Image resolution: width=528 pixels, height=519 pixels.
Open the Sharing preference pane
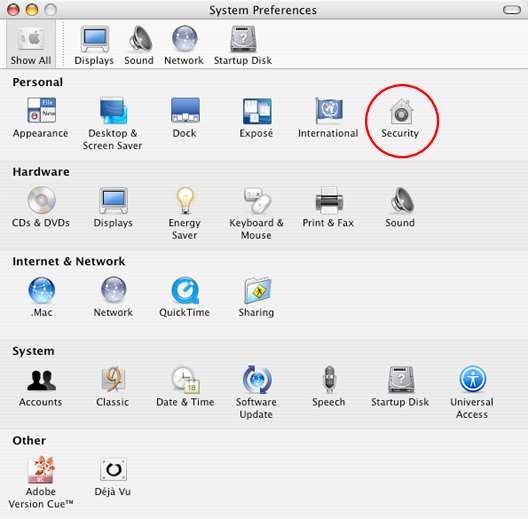(x=257, y=297)
